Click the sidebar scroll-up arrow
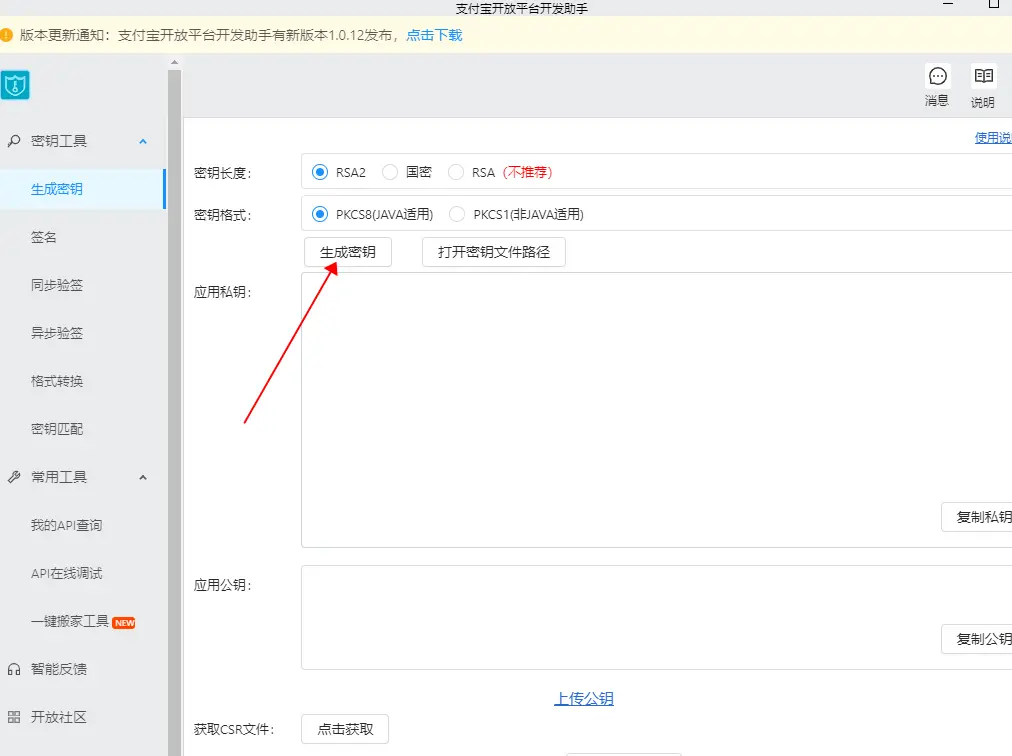 (174, 62)
